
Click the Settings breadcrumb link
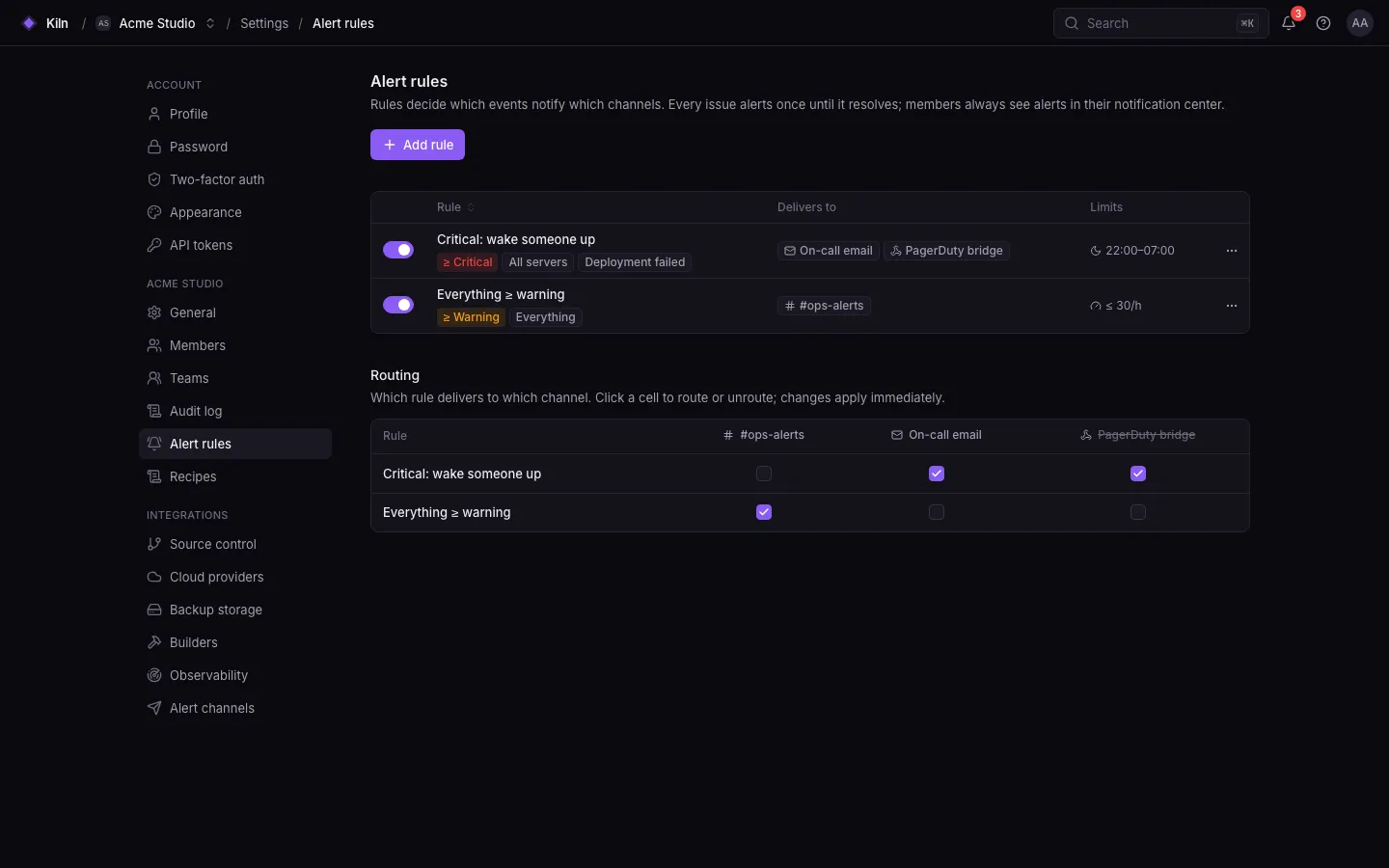tap(264, 23)
